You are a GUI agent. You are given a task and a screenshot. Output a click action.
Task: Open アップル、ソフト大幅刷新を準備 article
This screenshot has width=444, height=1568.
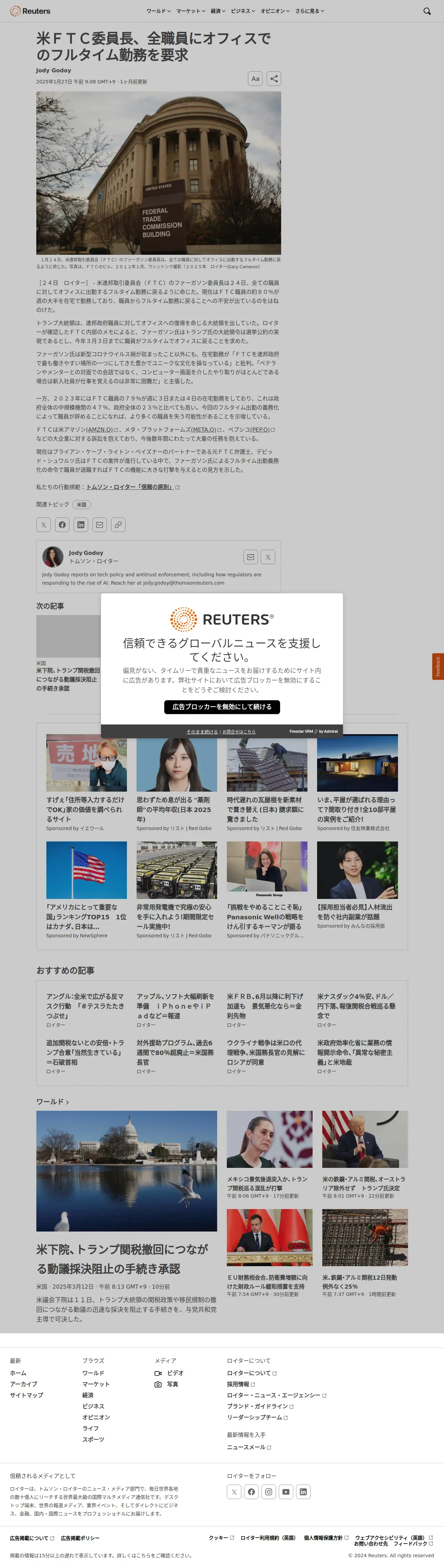[176, 1006]
